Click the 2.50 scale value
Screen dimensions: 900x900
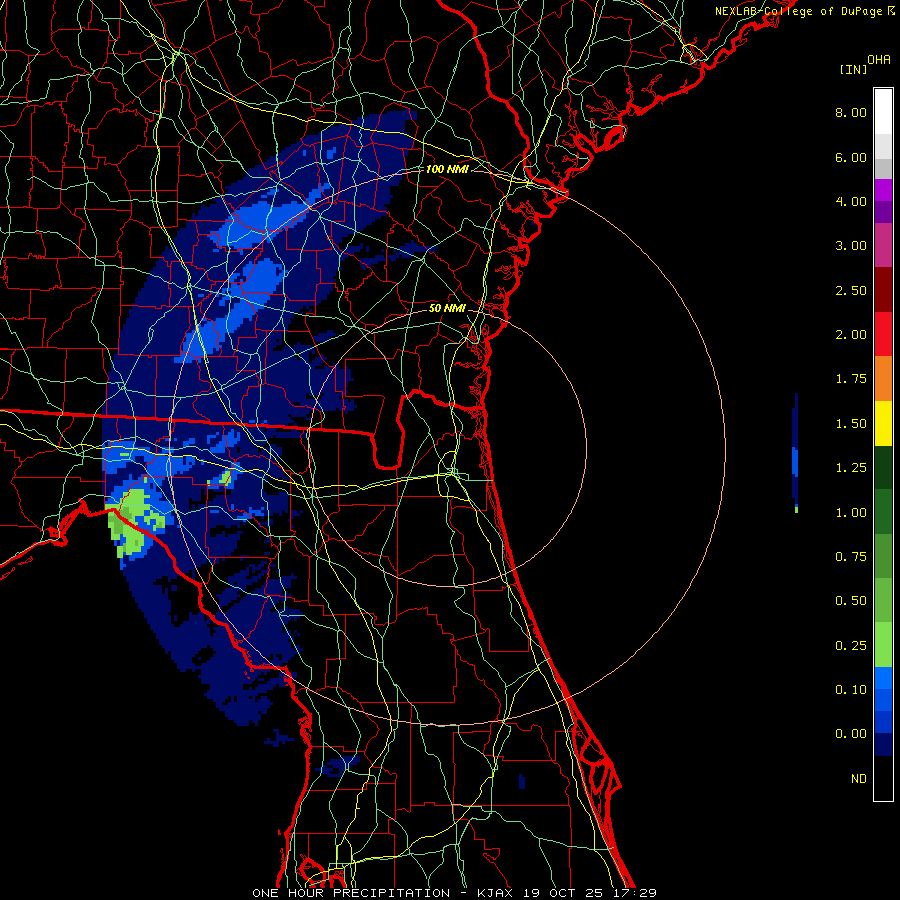pyautogui.click(x=851, y=290)
